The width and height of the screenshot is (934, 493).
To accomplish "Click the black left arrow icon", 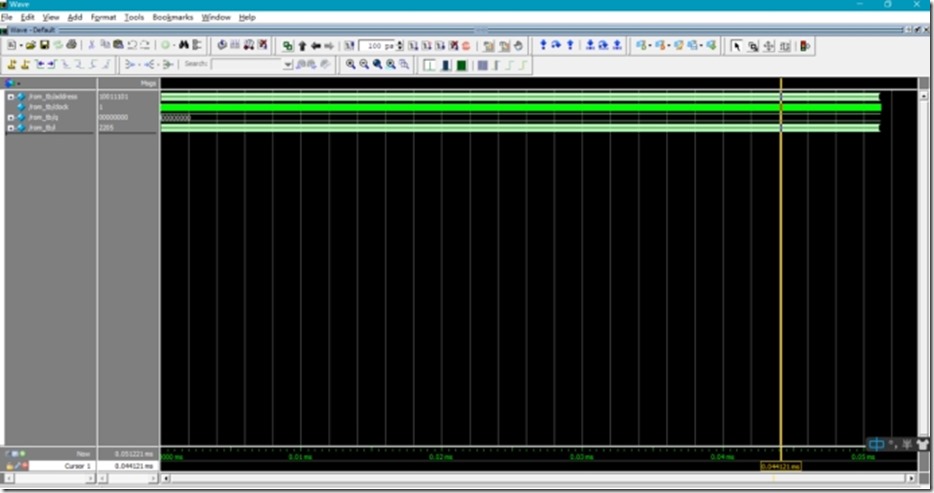I will (x=316, y=46).
